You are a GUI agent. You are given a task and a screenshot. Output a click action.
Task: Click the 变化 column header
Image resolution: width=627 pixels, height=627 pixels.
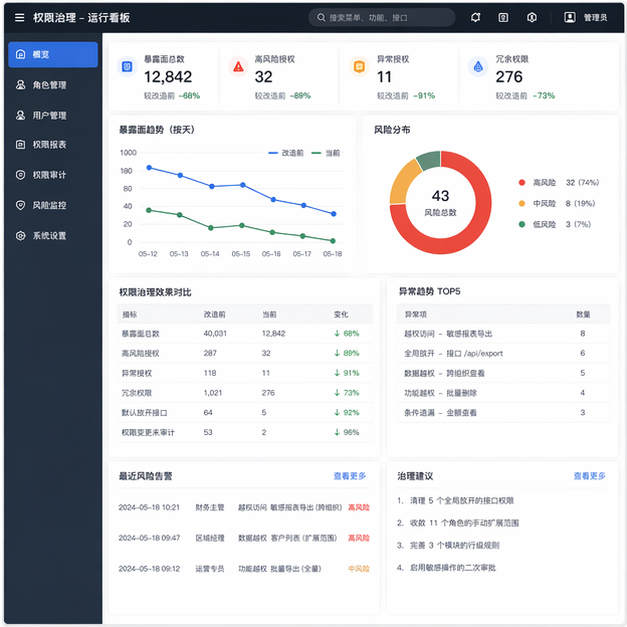point(341,314)
